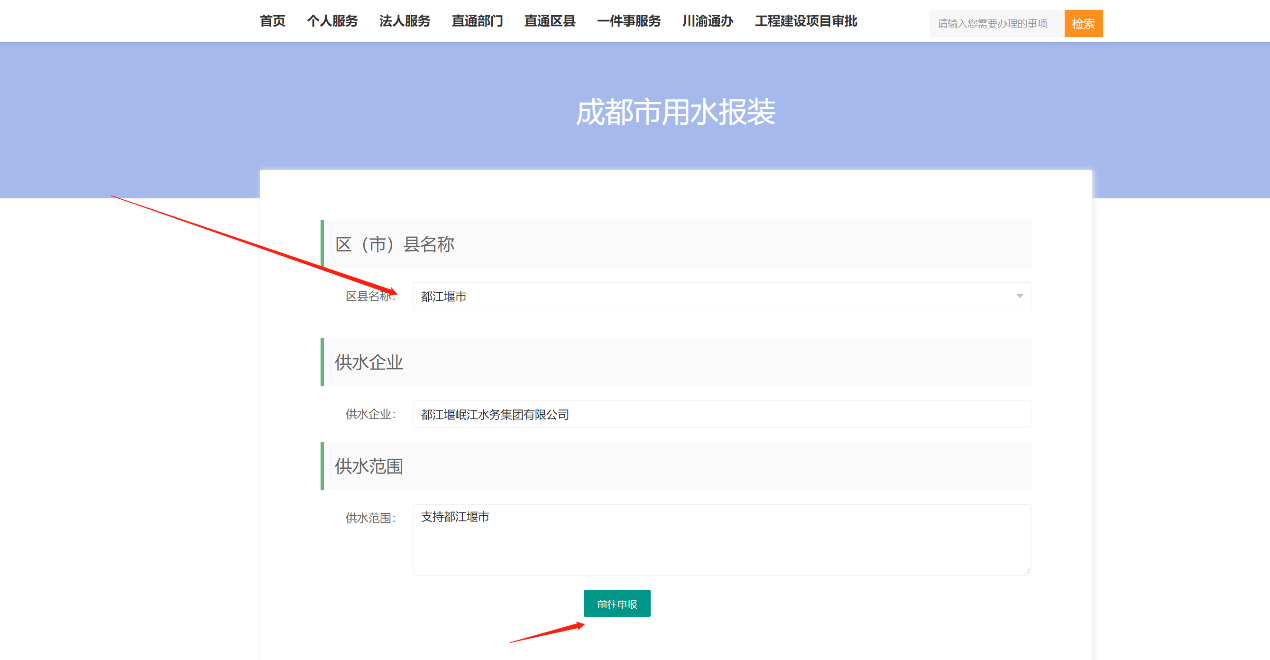
Task: Click the 供水企业 company name field
Action: [721, 414]
